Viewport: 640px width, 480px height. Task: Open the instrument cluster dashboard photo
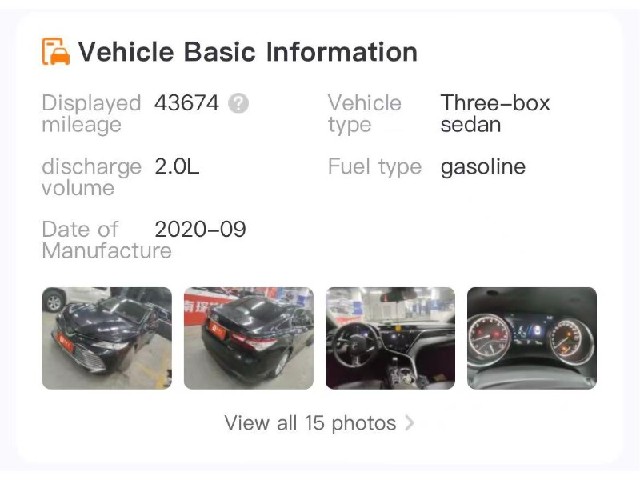(532, 338)
